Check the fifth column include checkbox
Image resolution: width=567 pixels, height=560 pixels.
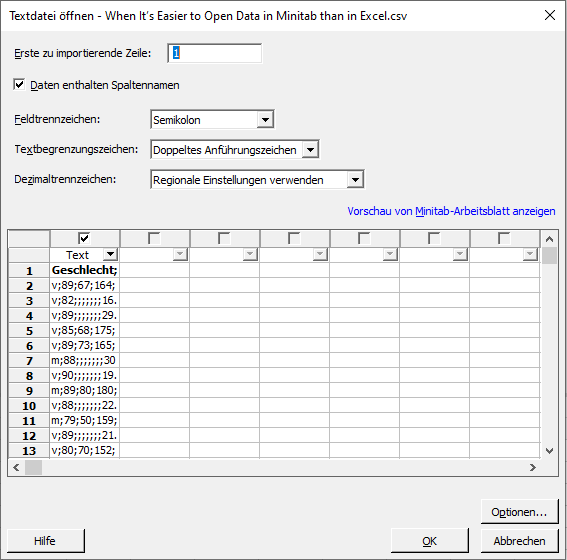click(364, 238)
